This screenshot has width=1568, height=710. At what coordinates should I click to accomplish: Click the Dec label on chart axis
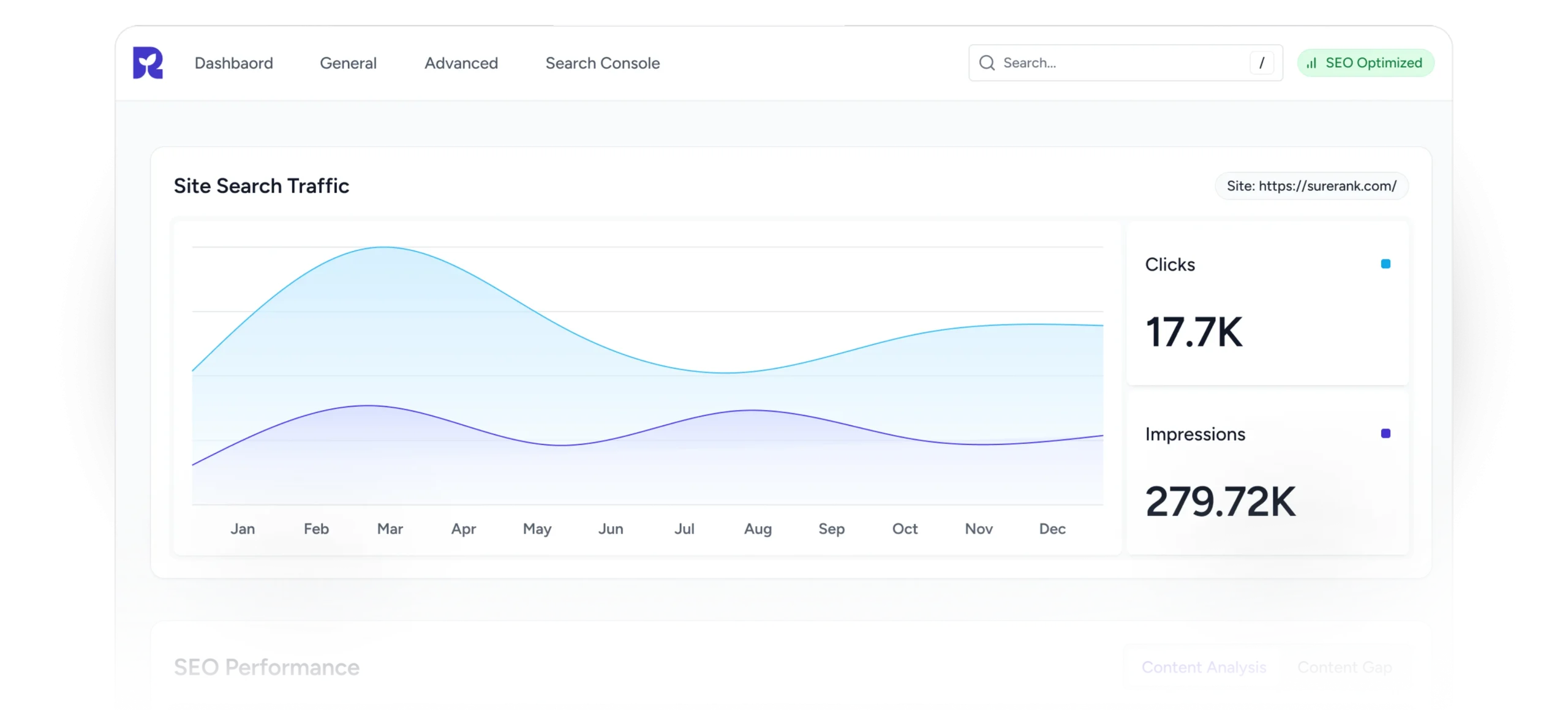1052,529
